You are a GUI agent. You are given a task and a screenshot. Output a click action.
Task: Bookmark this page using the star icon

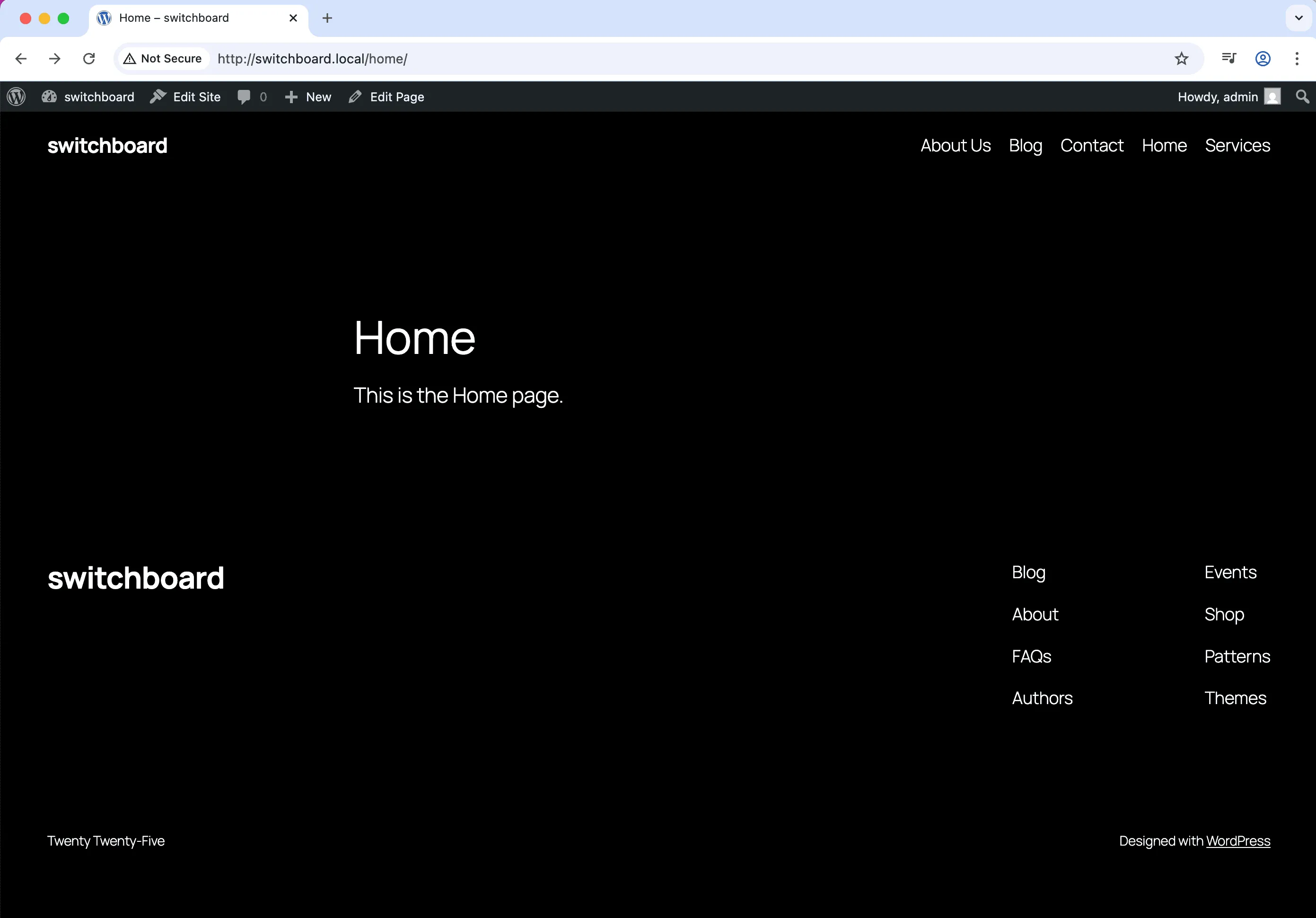(1182, 59)
